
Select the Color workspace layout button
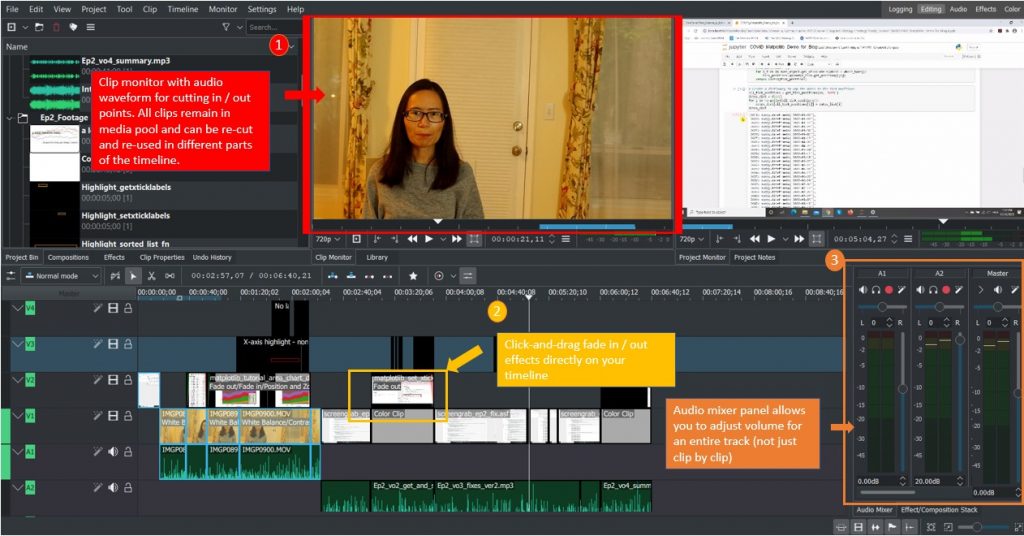tap(1012, 9)
